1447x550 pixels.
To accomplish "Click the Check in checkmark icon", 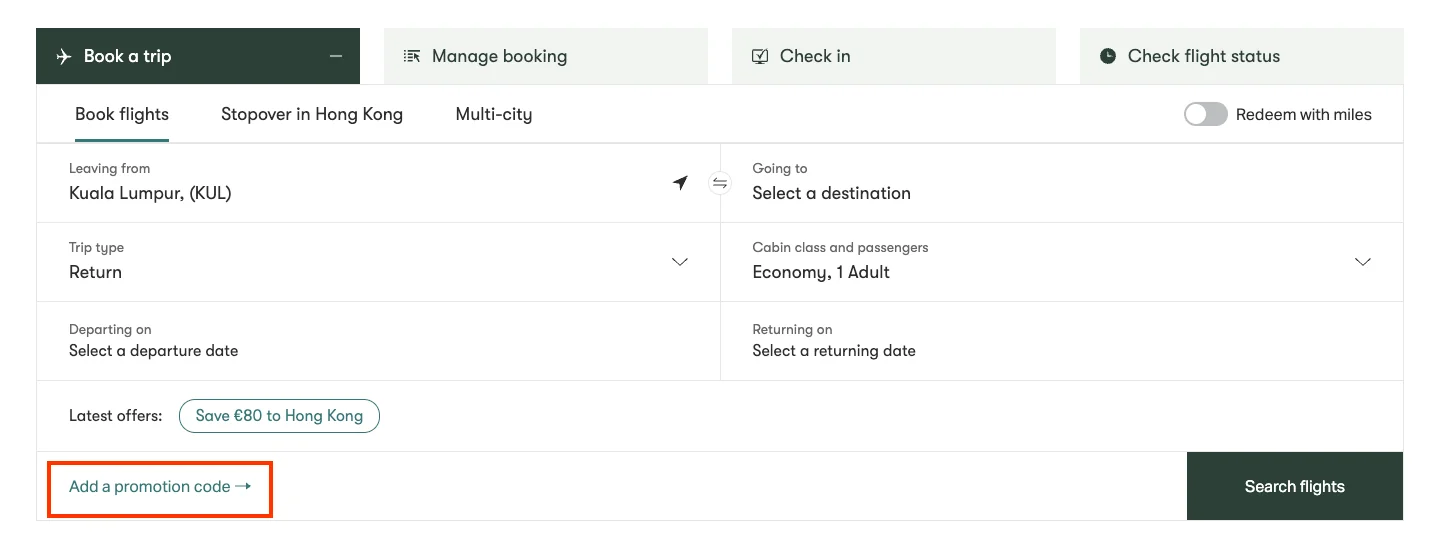I will pyautogui.click(x=760, y=56).
